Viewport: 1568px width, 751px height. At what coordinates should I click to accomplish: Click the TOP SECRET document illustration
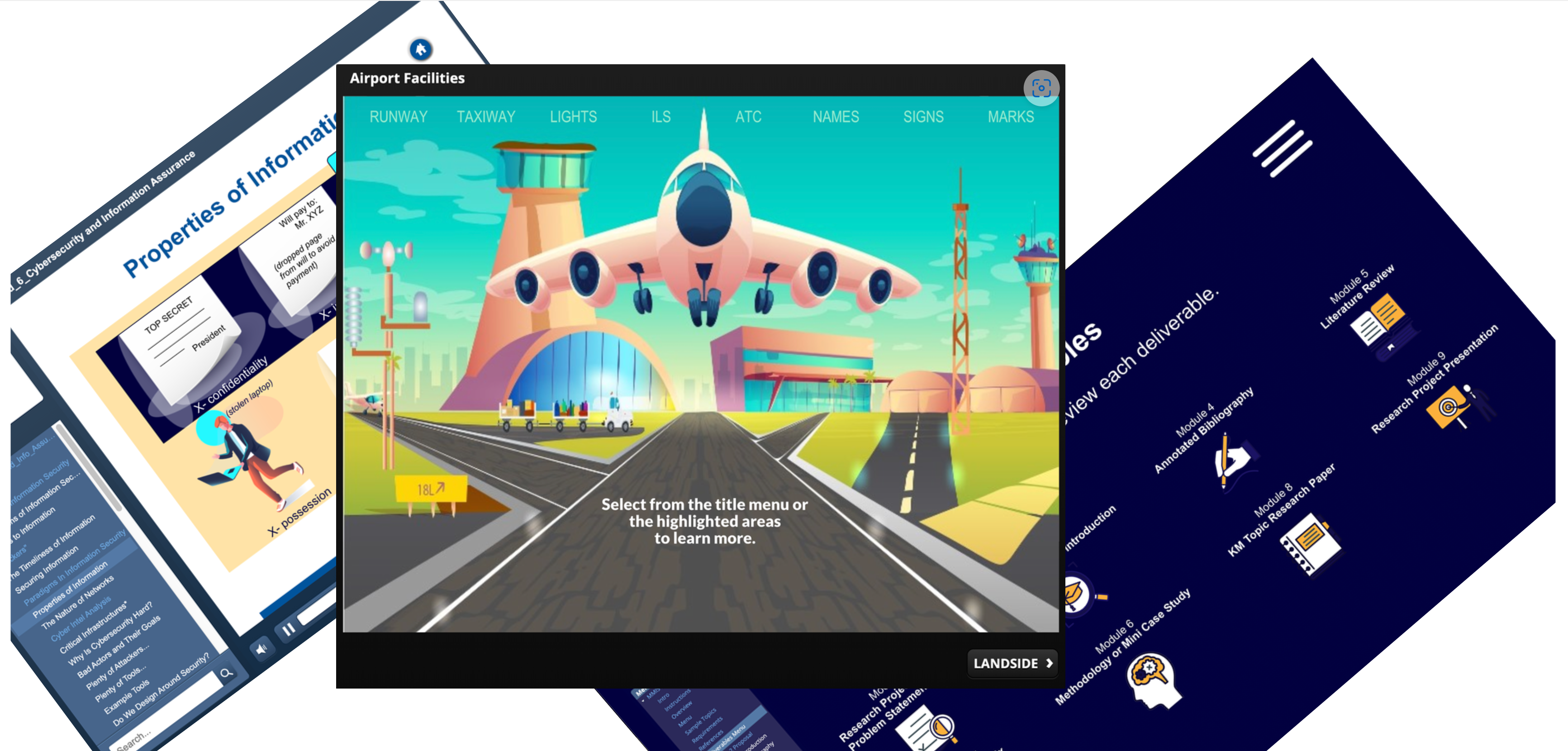tap(180, 341)
